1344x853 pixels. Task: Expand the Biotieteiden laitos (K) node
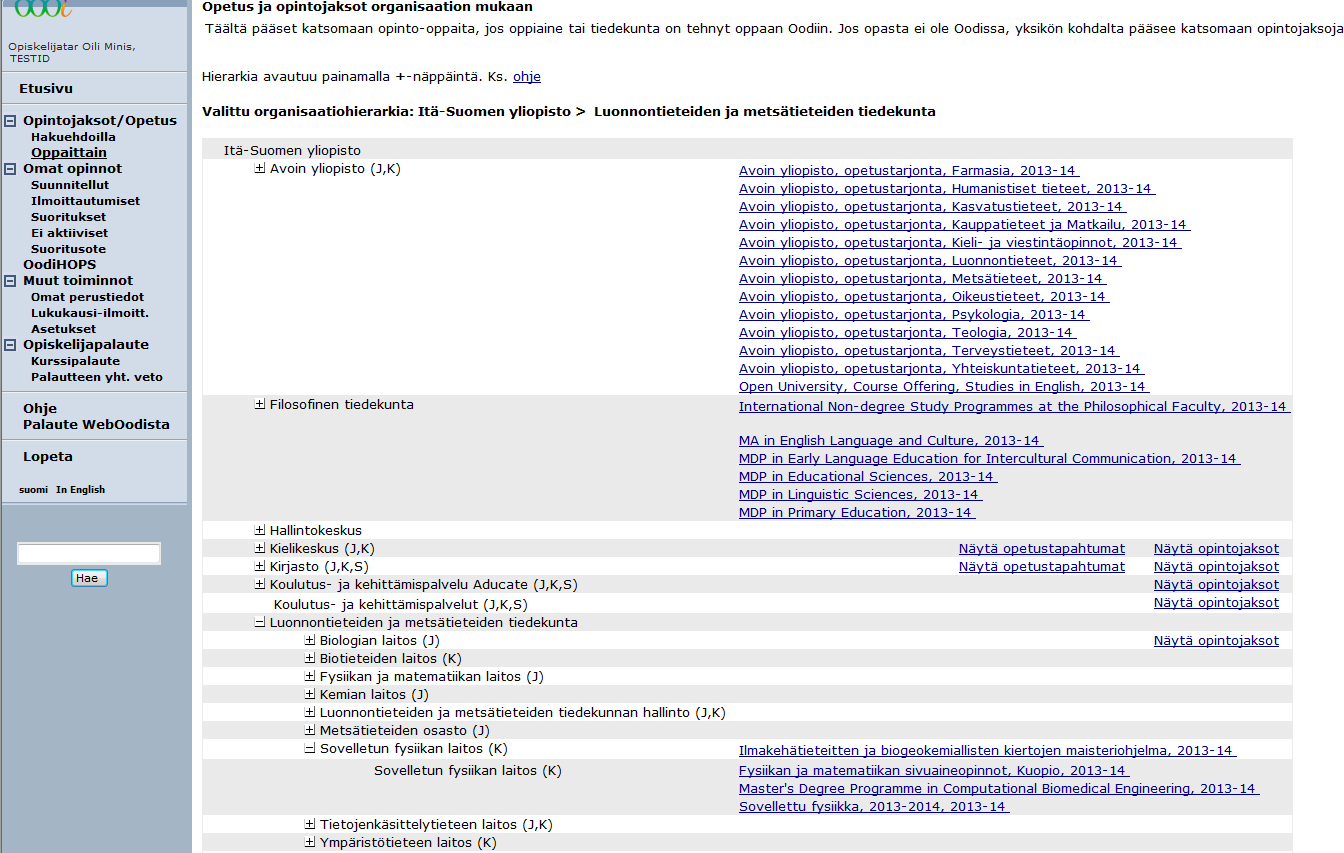310,659
